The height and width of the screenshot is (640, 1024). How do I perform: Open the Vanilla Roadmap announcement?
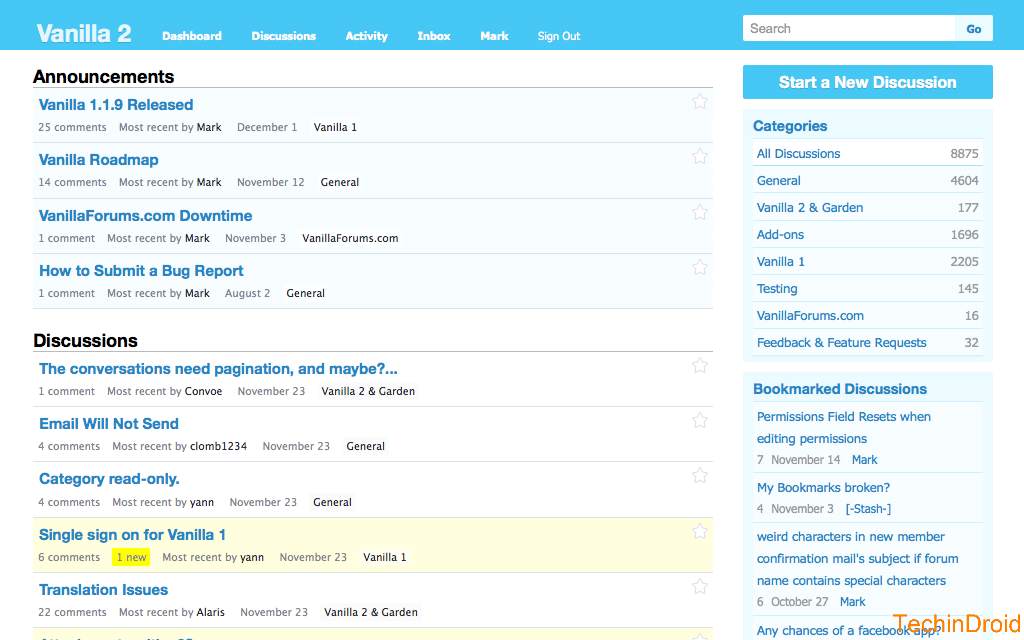99,160
